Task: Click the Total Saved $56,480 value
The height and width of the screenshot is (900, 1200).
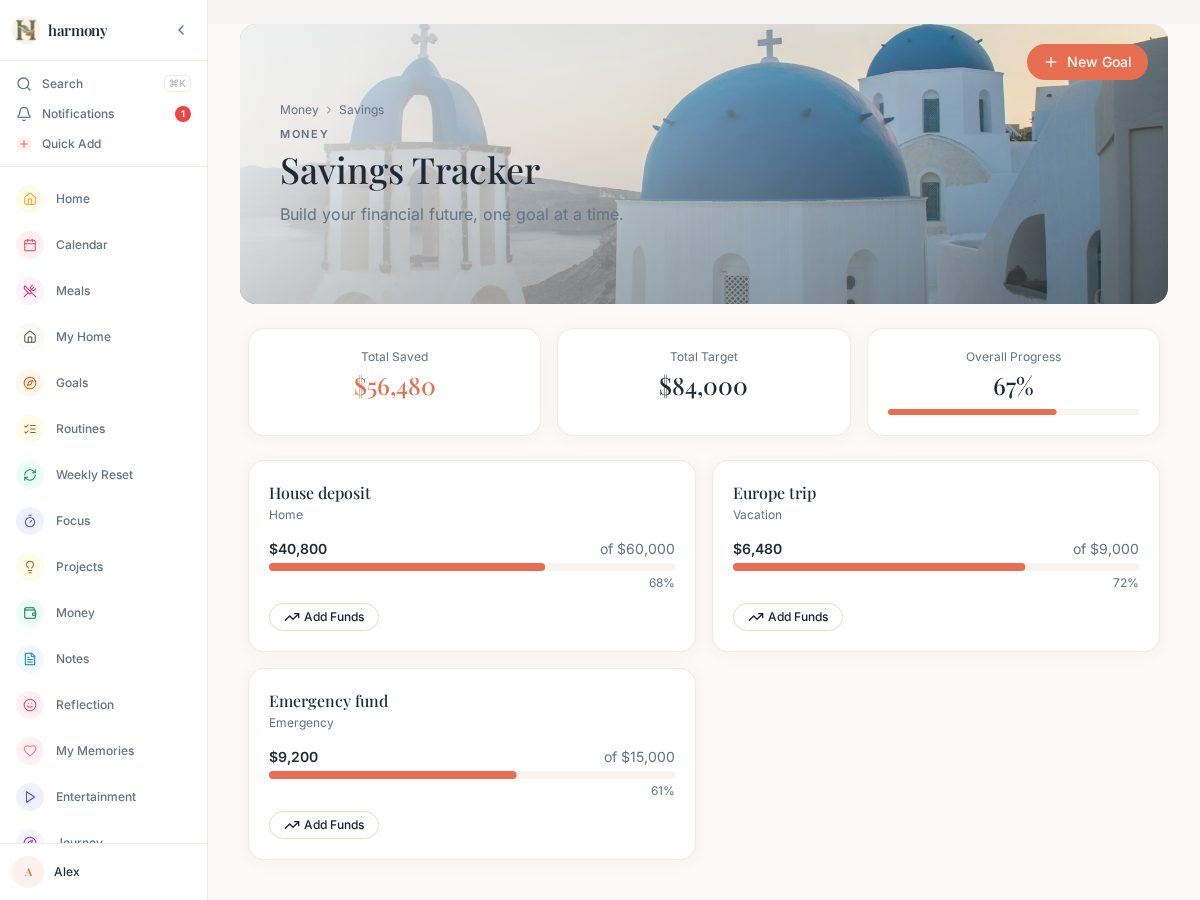Action: coord(395,386)
